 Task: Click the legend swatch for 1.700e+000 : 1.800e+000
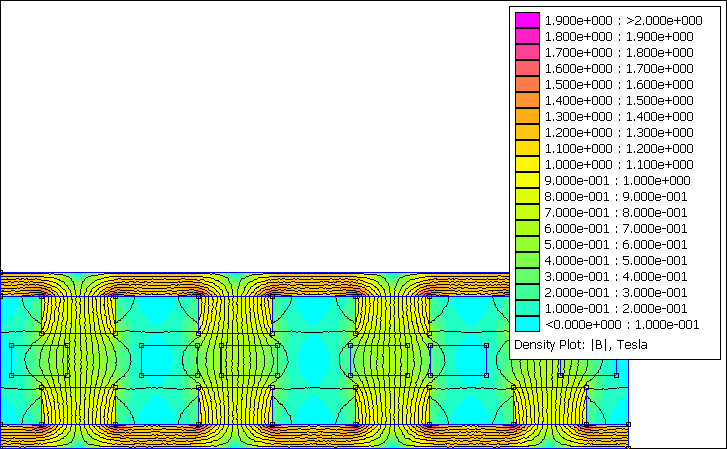[x=527, y=52]
